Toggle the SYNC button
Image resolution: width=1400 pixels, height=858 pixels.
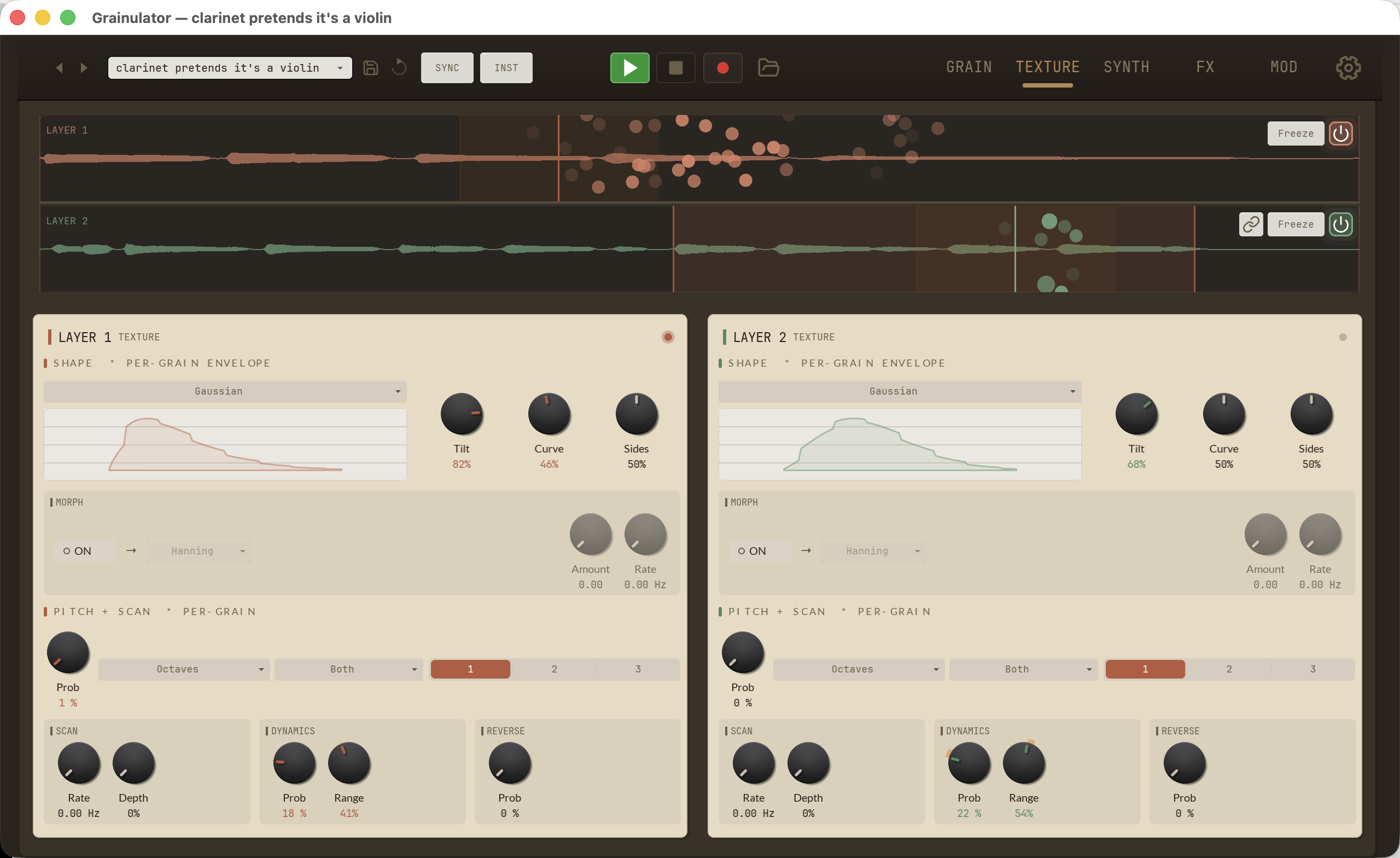point(447,68)
